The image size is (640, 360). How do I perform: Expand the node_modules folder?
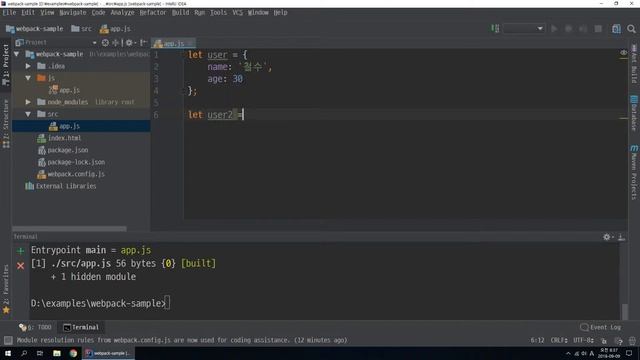point(28,102)
